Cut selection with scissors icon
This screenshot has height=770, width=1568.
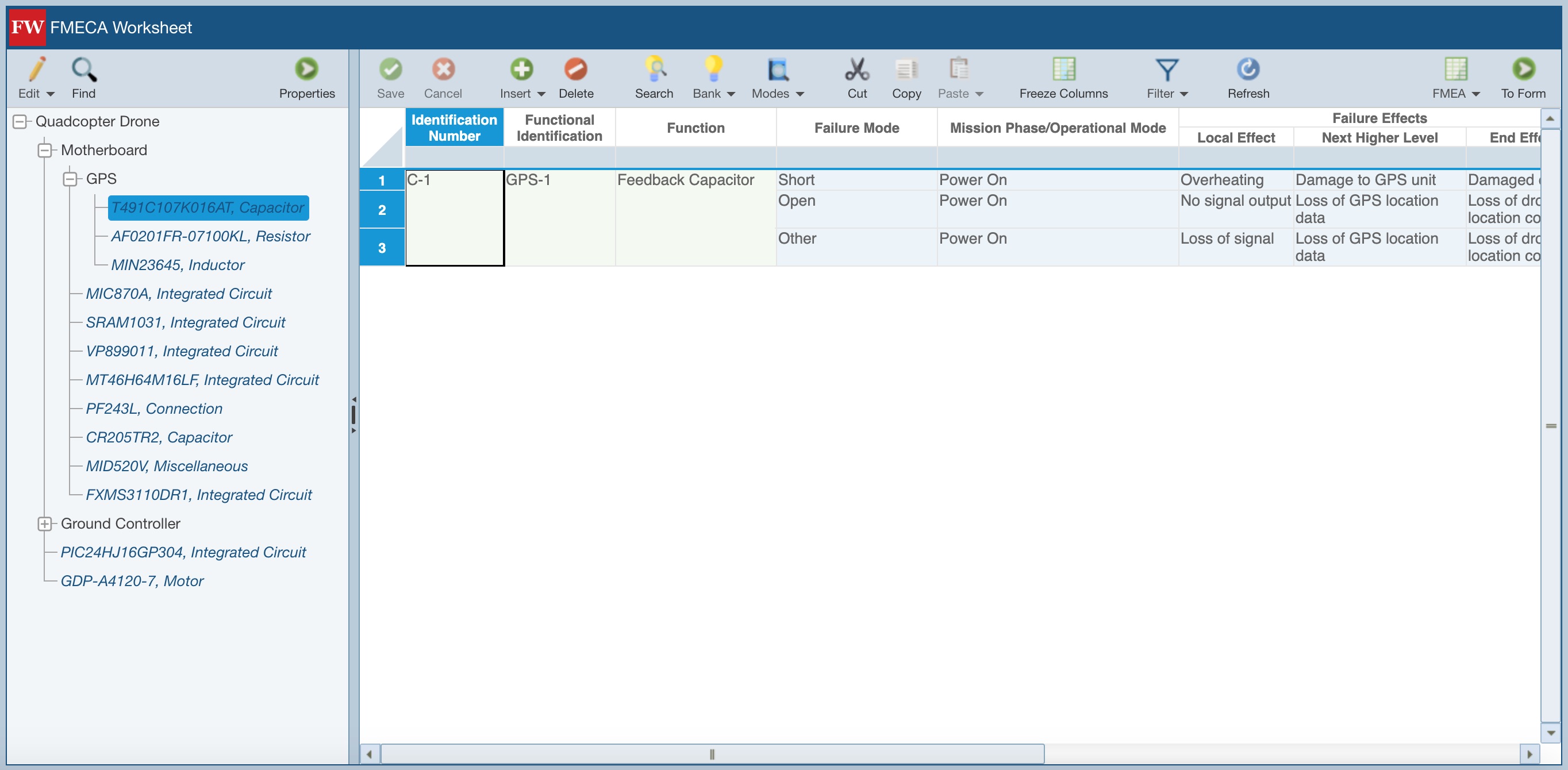coord(857,69)
